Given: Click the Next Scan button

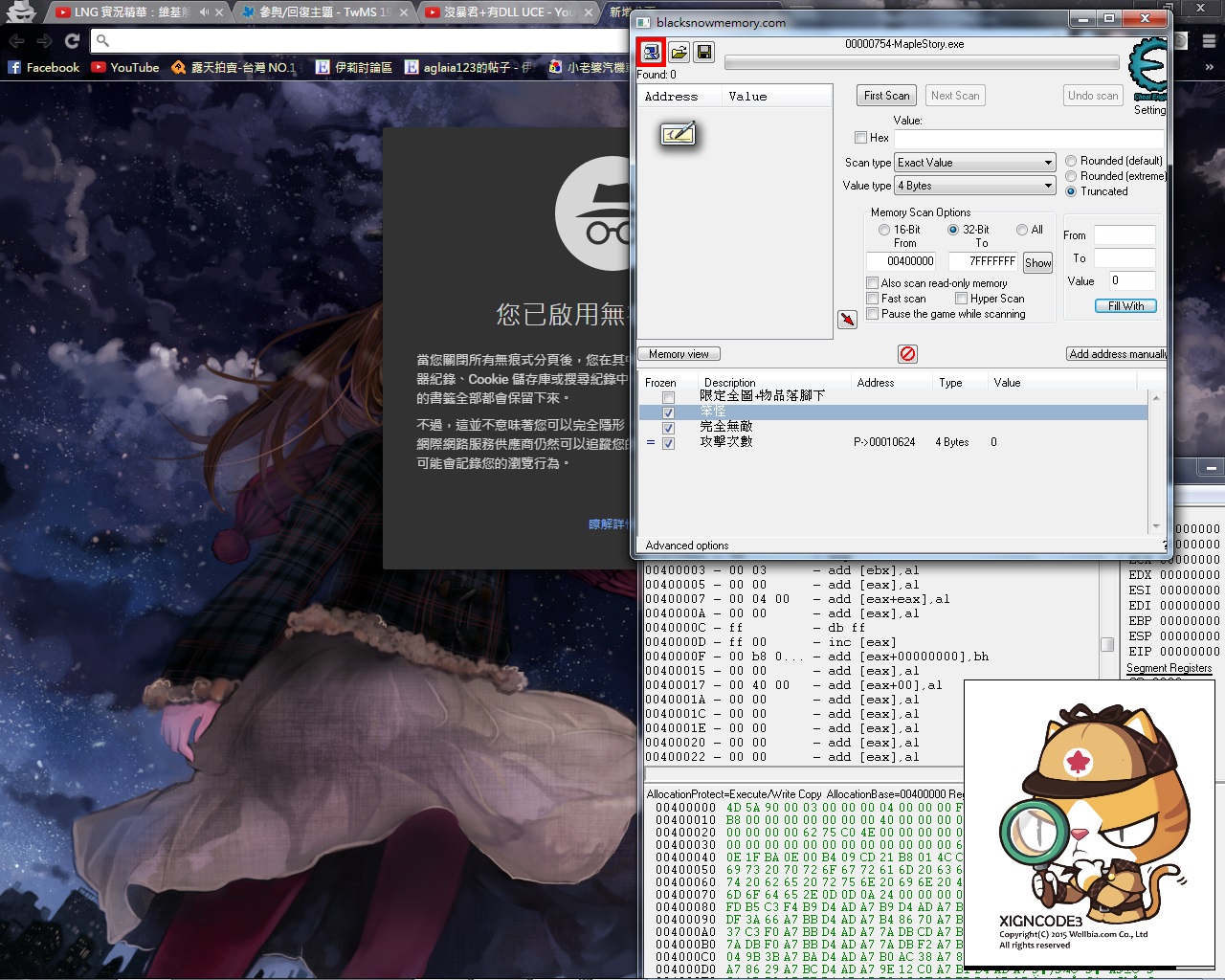Looking at the screenshot, I should click(955, 96).
